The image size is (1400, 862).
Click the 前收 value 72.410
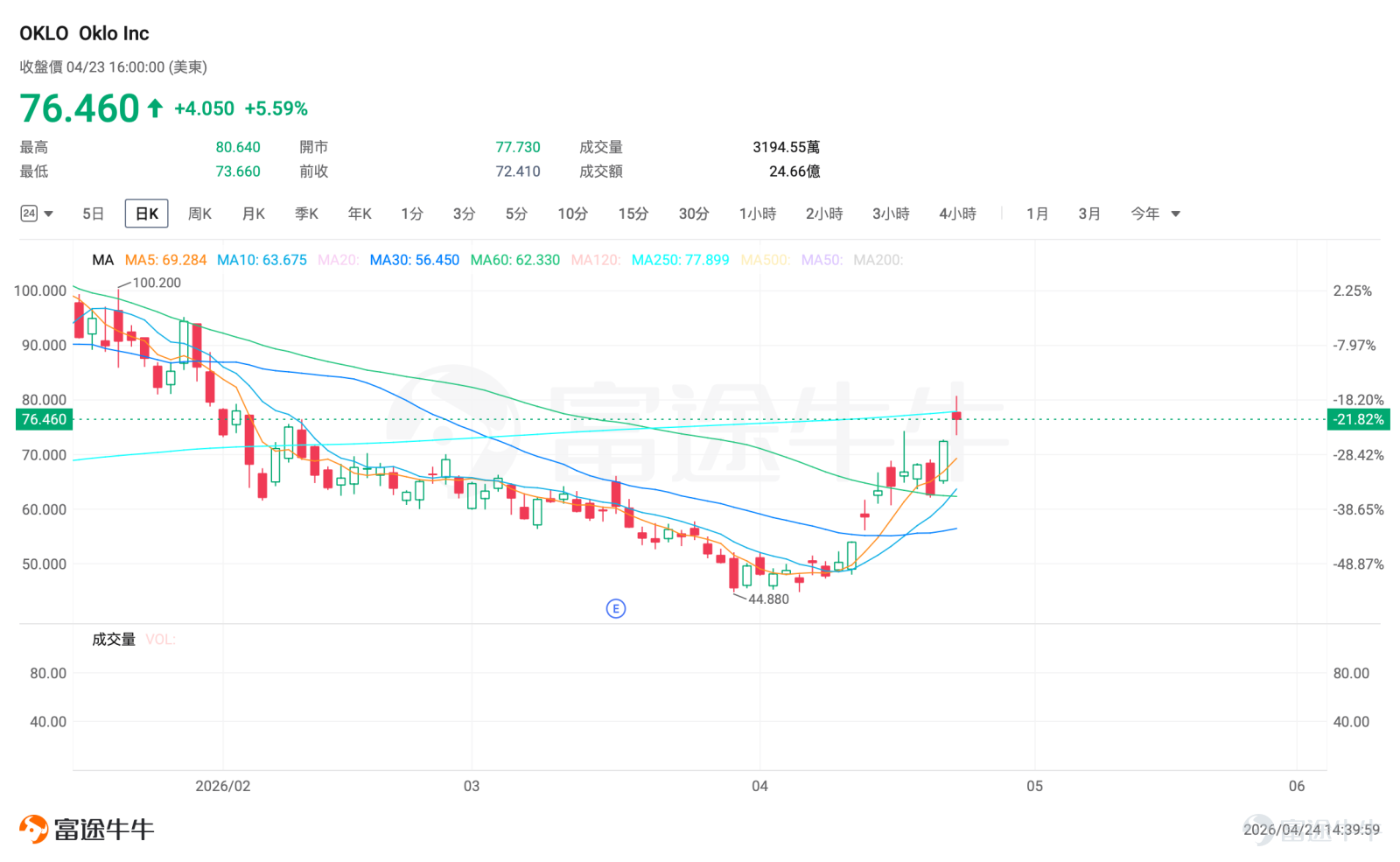[x=518, y=172]
